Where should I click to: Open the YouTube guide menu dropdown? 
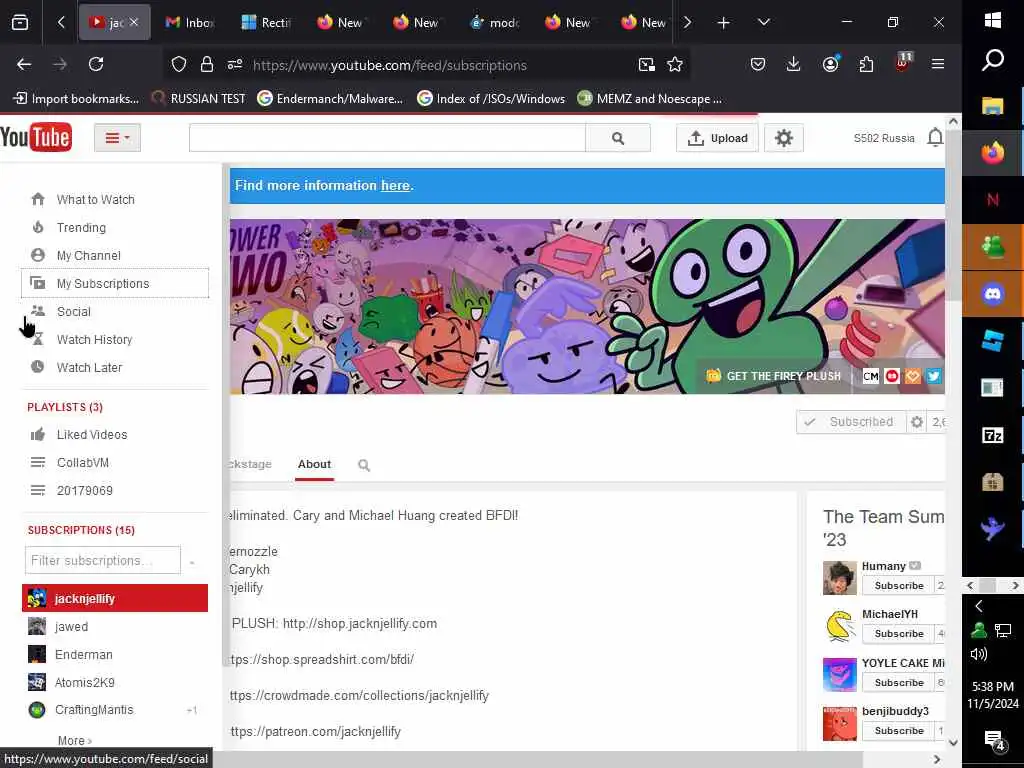(x=118, y=138)
